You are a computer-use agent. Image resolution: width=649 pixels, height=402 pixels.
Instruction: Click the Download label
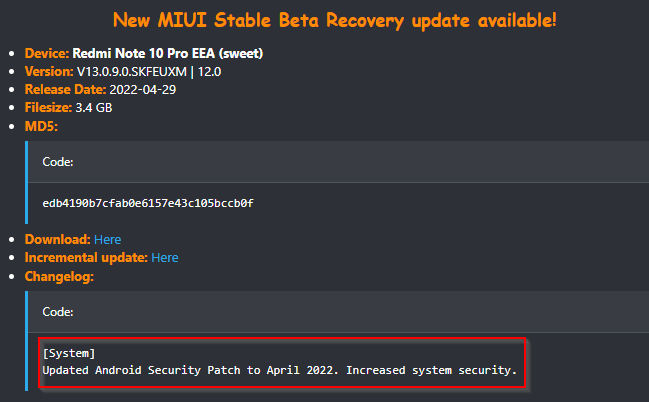58,239
